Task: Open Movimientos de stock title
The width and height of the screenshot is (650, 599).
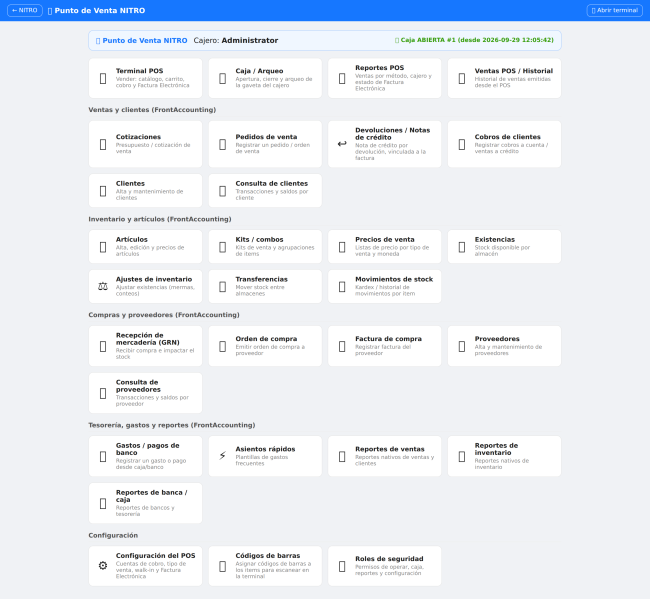Action: (394, 279)
